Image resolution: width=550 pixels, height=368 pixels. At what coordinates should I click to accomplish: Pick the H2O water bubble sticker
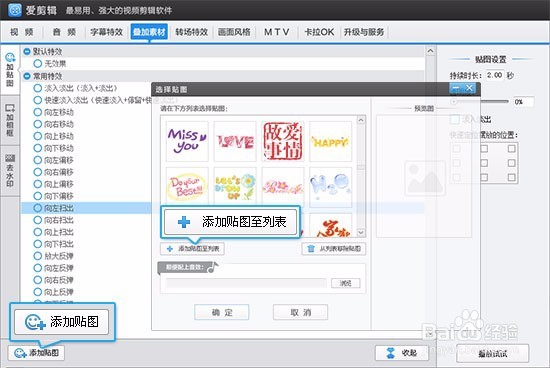(330, 187)
